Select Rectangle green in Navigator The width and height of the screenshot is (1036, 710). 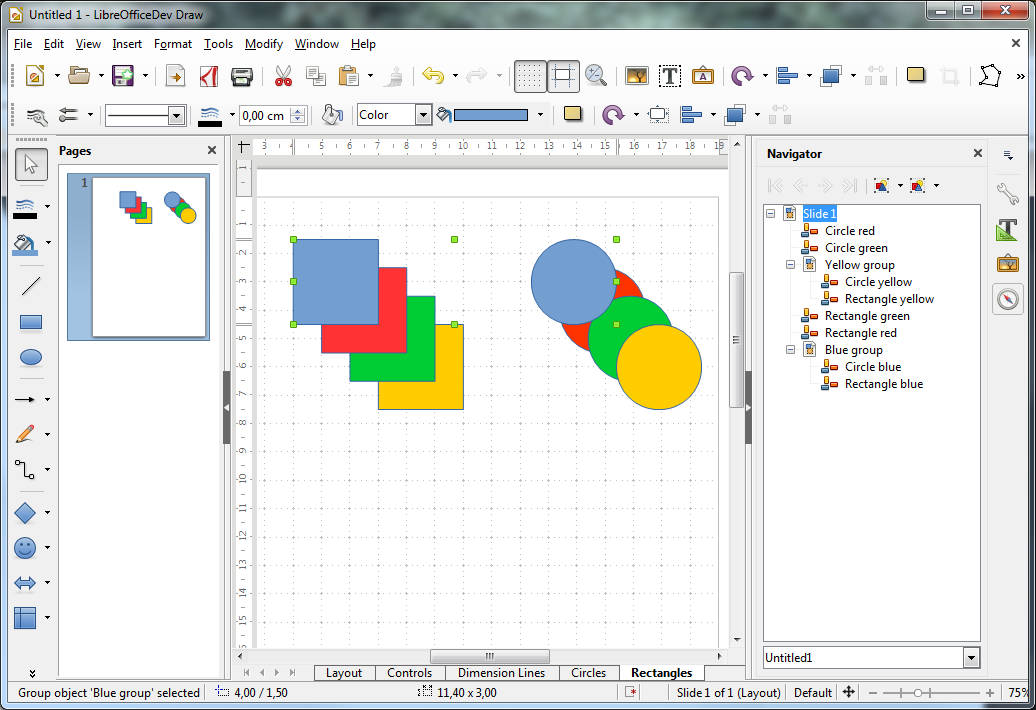[866, 316]
